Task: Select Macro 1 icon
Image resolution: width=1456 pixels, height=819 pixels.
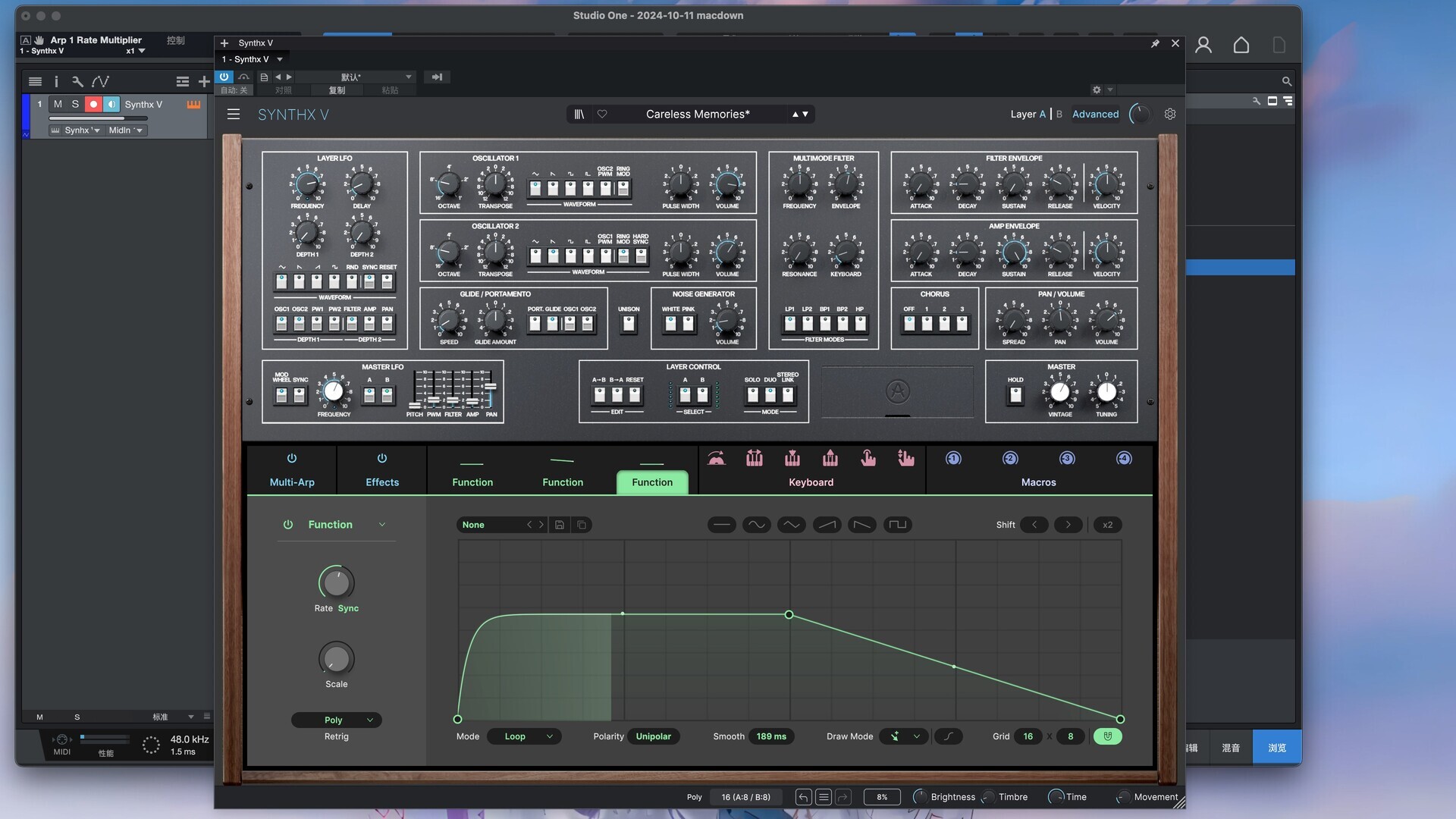Action: coord(953,458)
